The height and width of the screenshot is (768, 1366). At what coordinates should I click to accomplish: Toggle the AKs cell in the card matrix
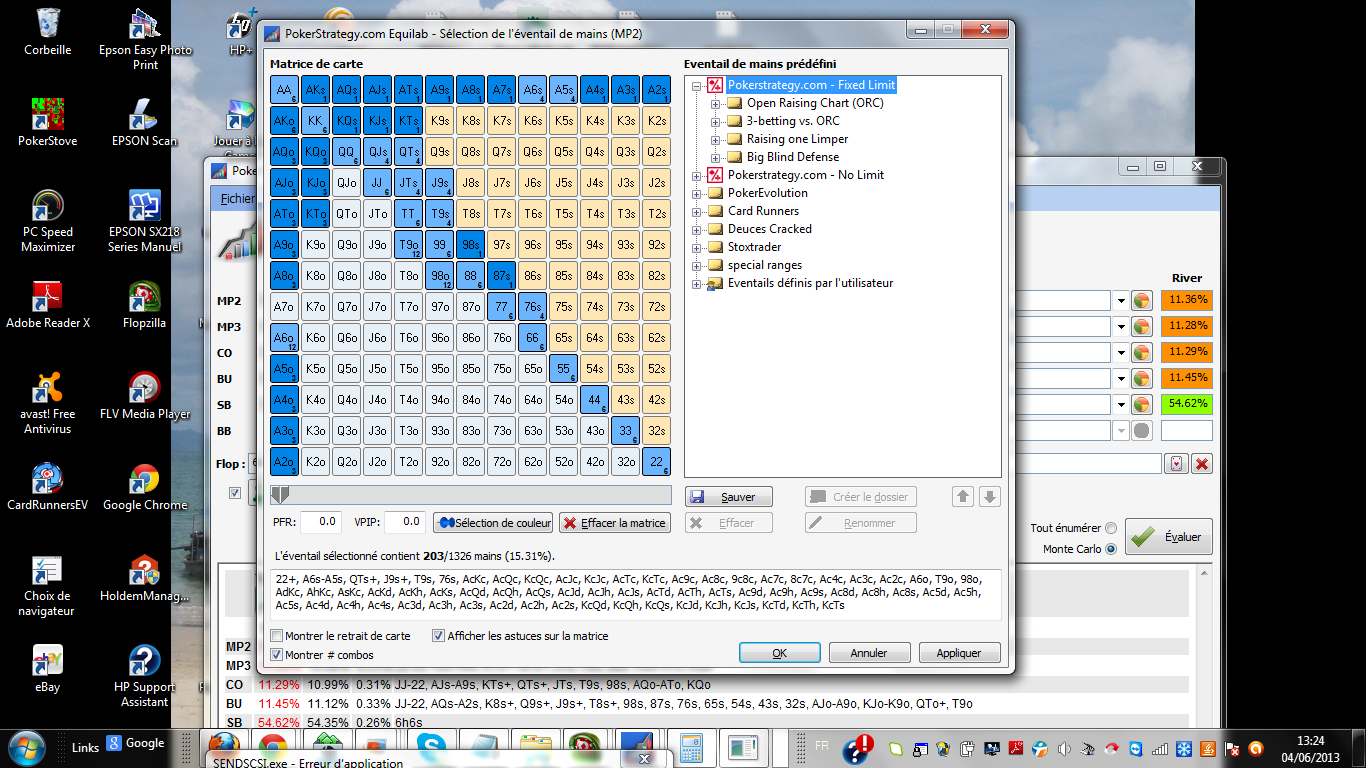(316, 90)
